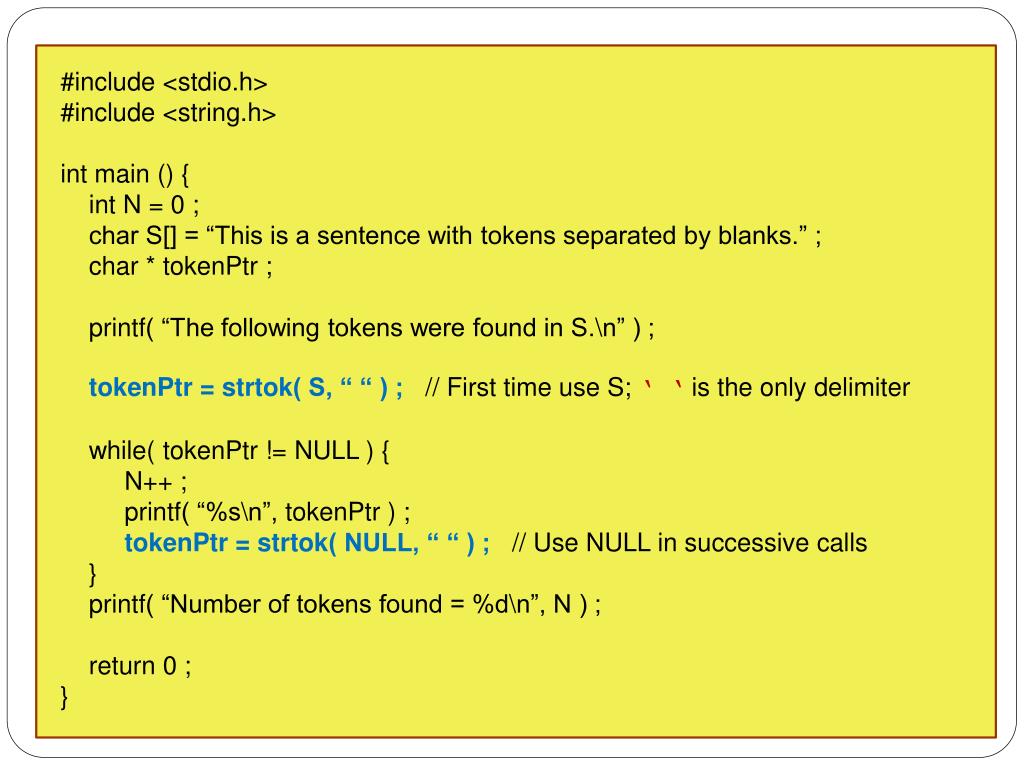Click 'is the only delimiter' text

click(801, 388)
